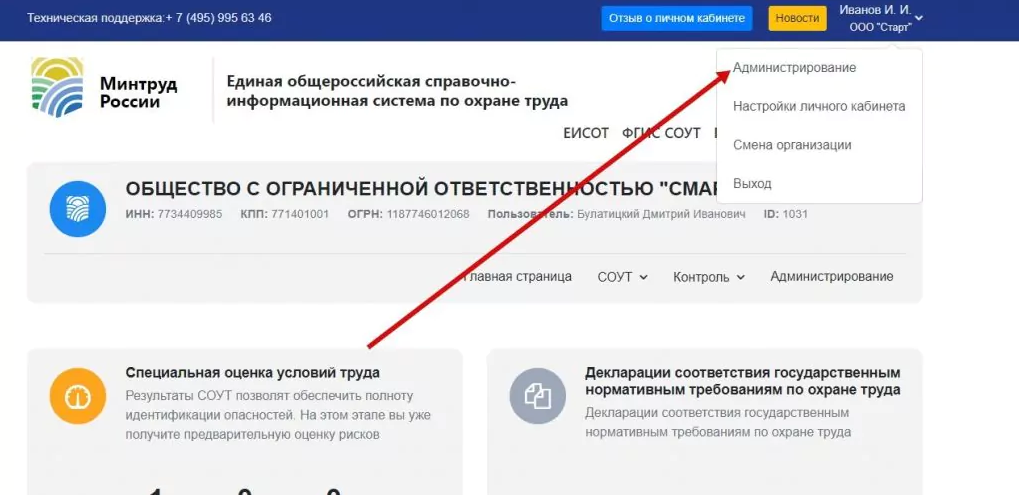The image size is (1019, 495).
Task: Click the orange Специальная оценка icon
Action: coord(77,396)
